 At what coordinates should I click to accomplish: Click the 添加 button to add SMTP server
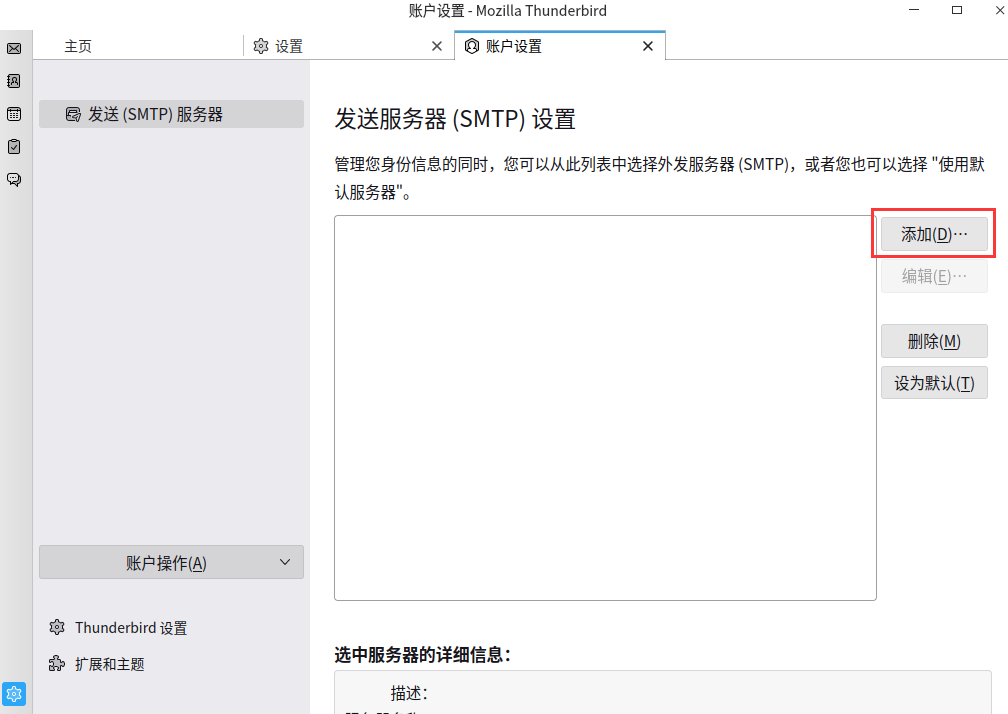[x=933, y=233]
